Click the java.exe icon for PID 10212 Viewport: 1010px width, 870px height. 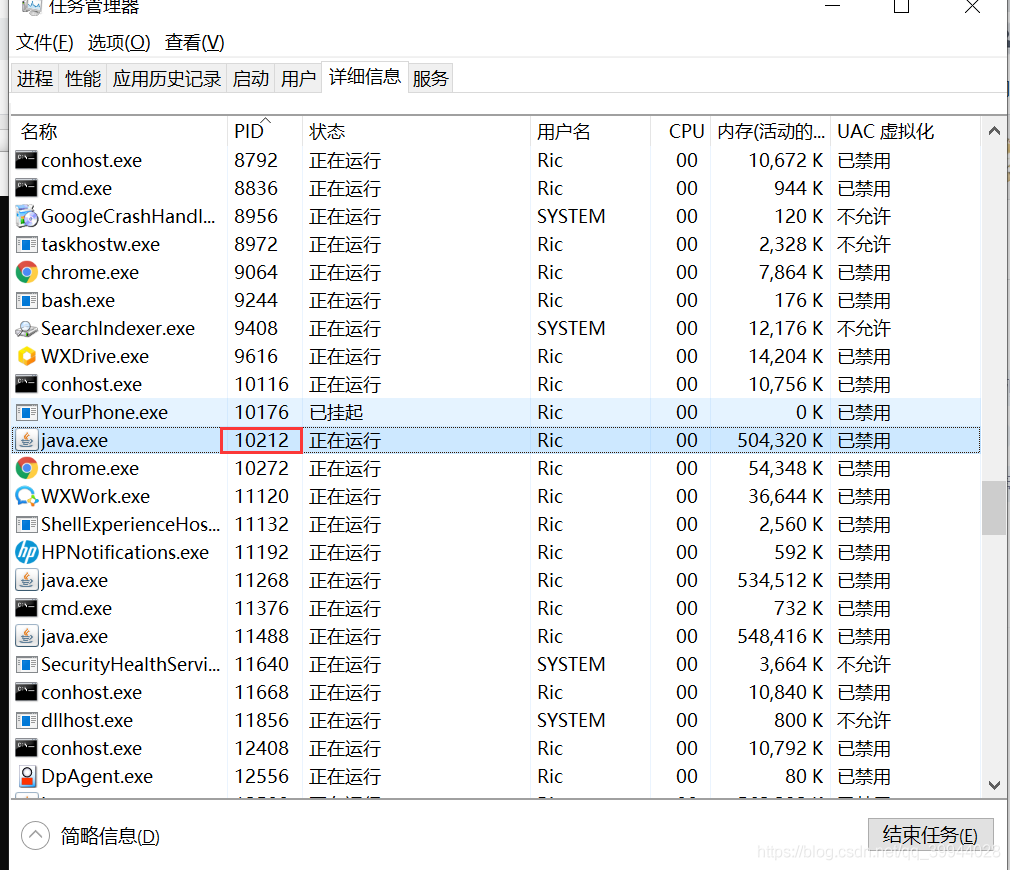click(26, 440)
